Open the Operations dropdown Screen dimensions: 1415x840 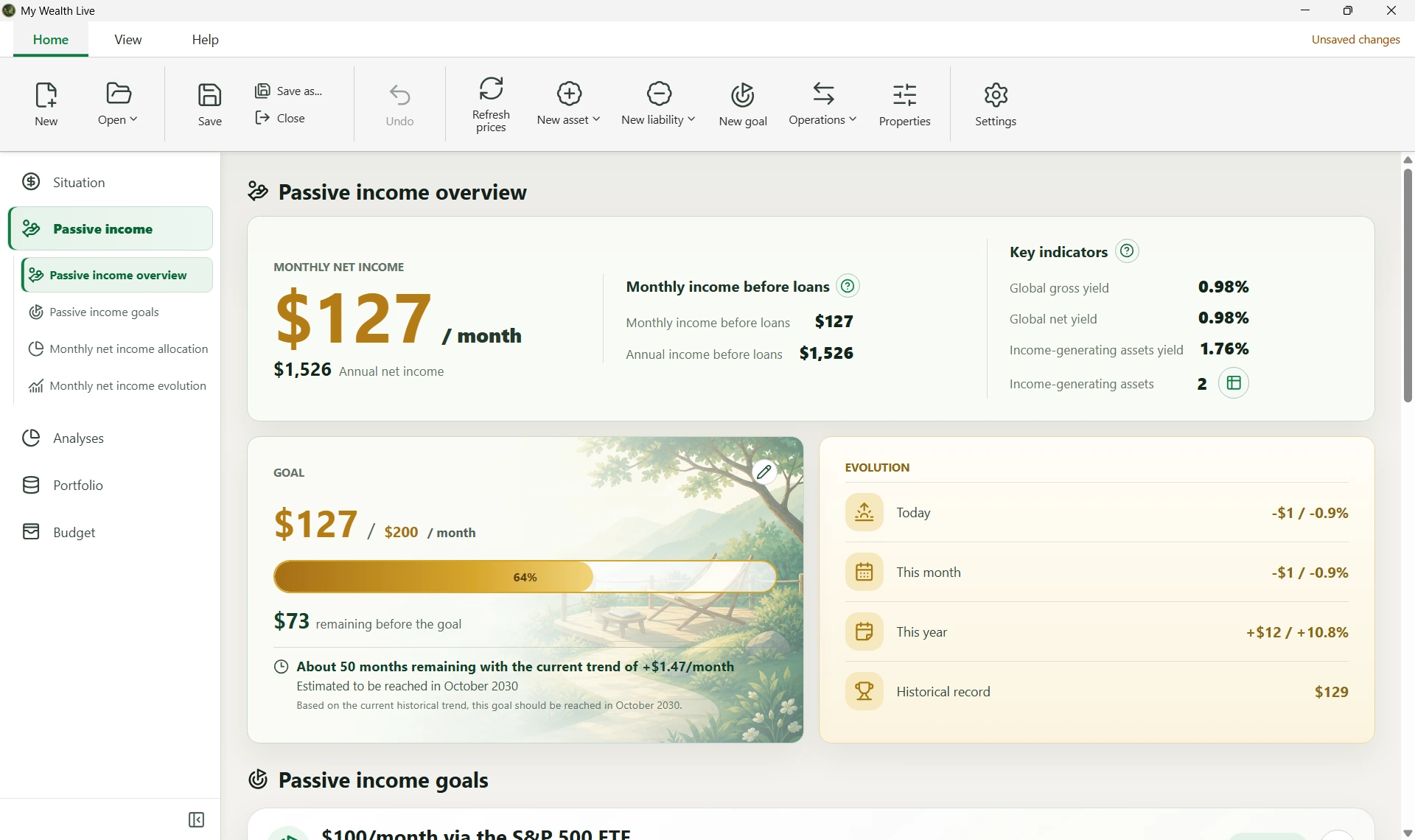tap(822, 104)
